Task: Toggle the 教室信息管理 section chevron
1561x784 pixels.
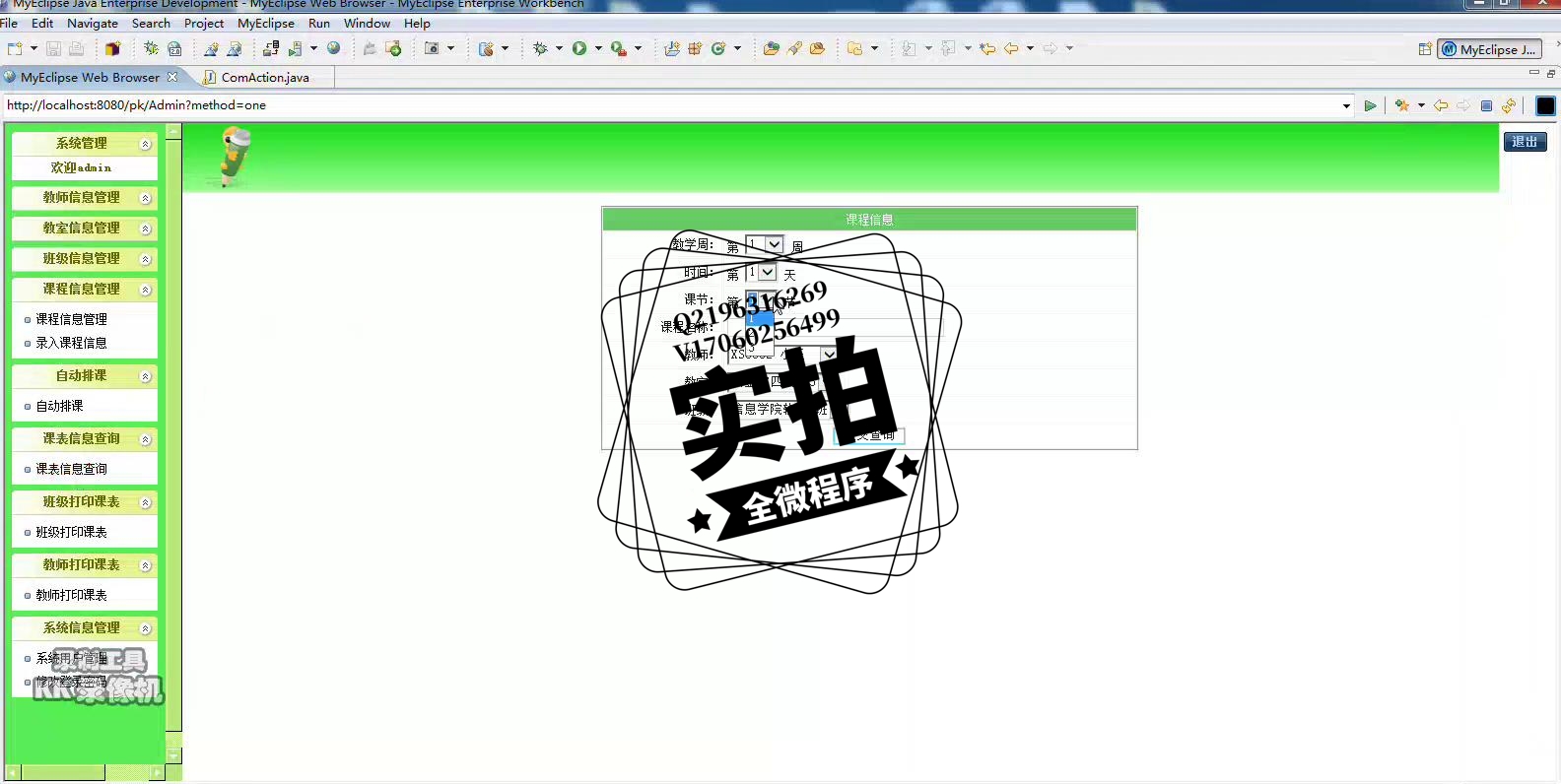Action: pyautogui.click(x=146, y=229)
